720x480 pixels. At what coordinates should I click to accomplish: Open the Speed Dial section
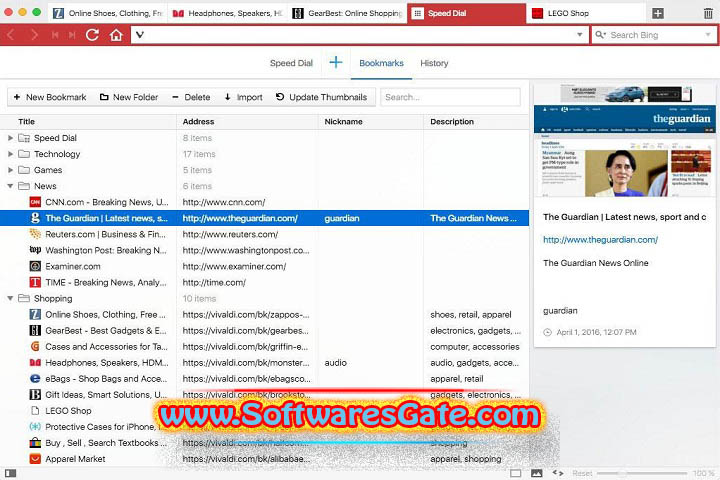[291, 63]
